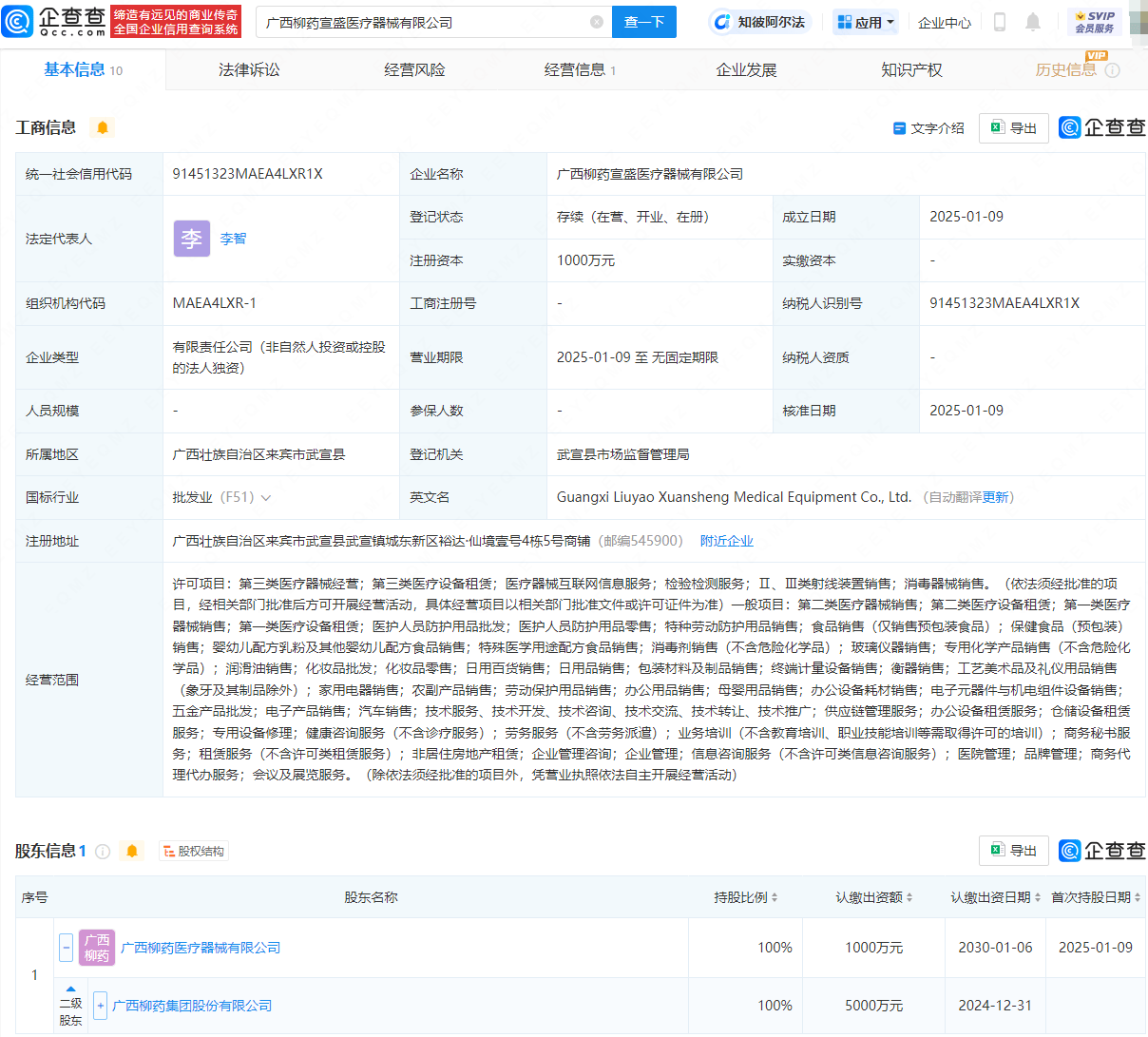Screen dimensions: 1148x1037
Task: Click the 李 avatar of the legal representative
Action: 191,239
